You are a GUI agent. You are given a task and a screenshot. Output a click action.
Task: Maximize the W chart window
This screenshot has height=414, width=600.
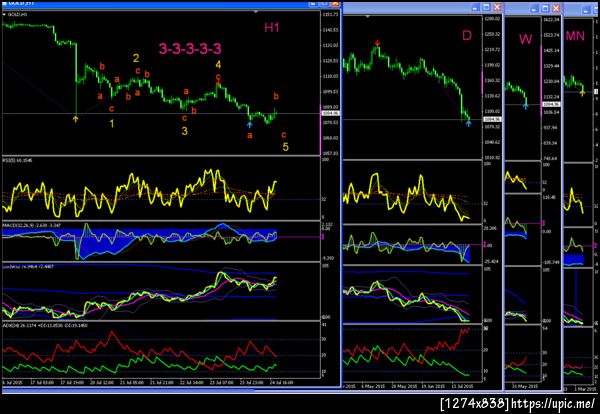click(x=545, y=8)
